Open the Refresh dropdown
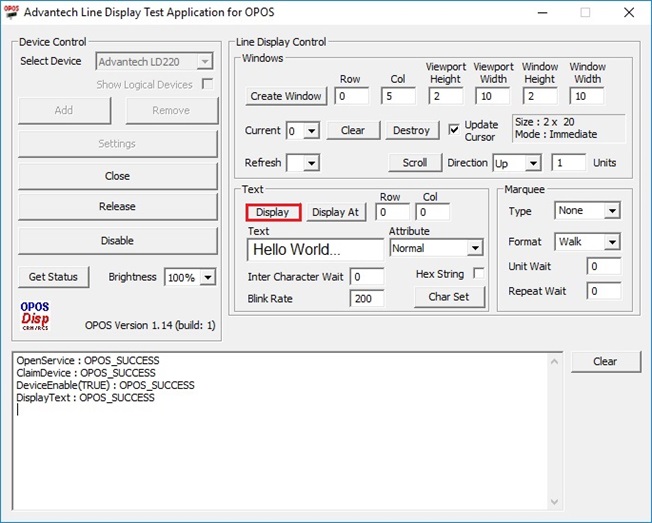Screen dimensions: 652x523 [311, 163]
